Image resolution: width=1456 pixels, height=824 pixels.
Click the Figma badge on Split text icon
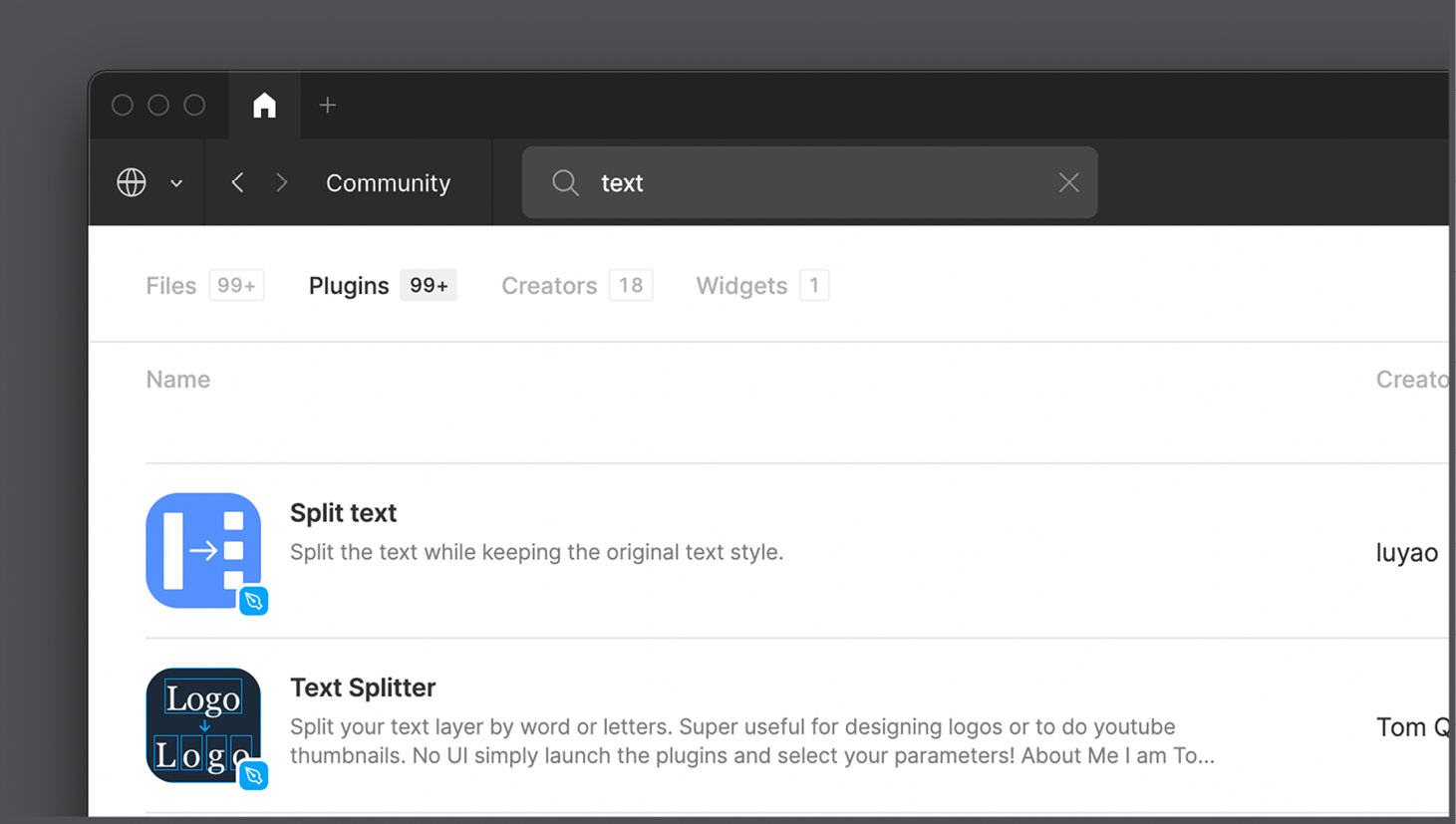pos(255,601)
